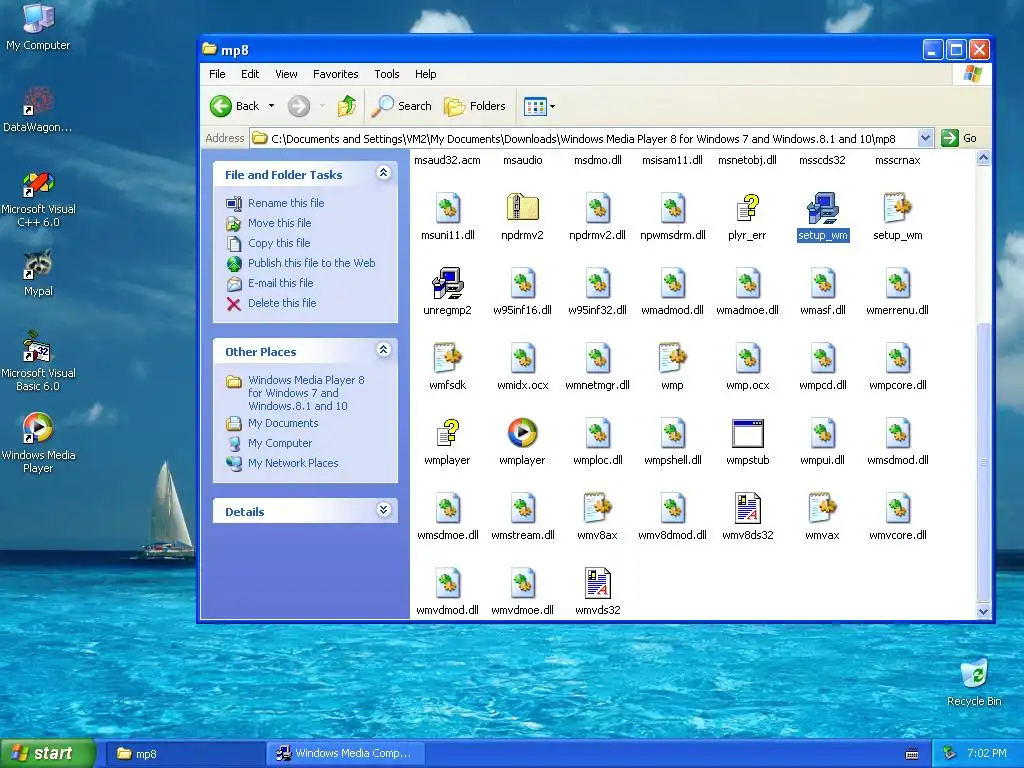The image size is (1024, 768).
Task: Click E-mail this file task link
Action: [x=281, y=283]
